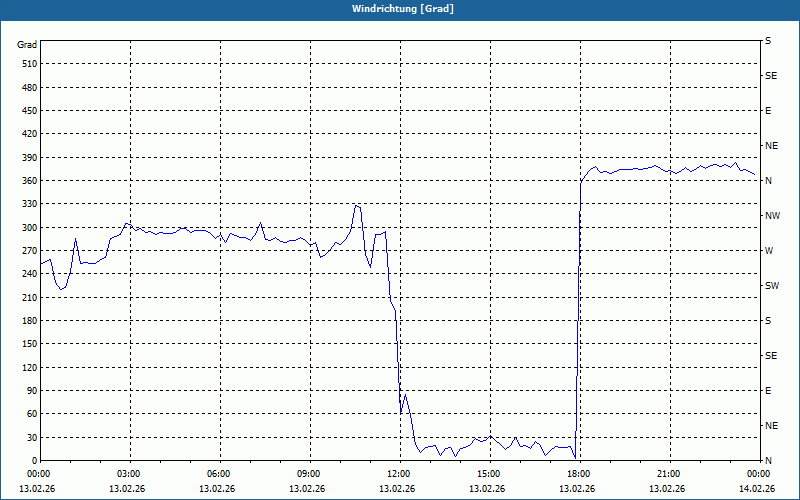Click the W compass label
Viewport: 800px width, 500px height.
[x=769, y=251]
